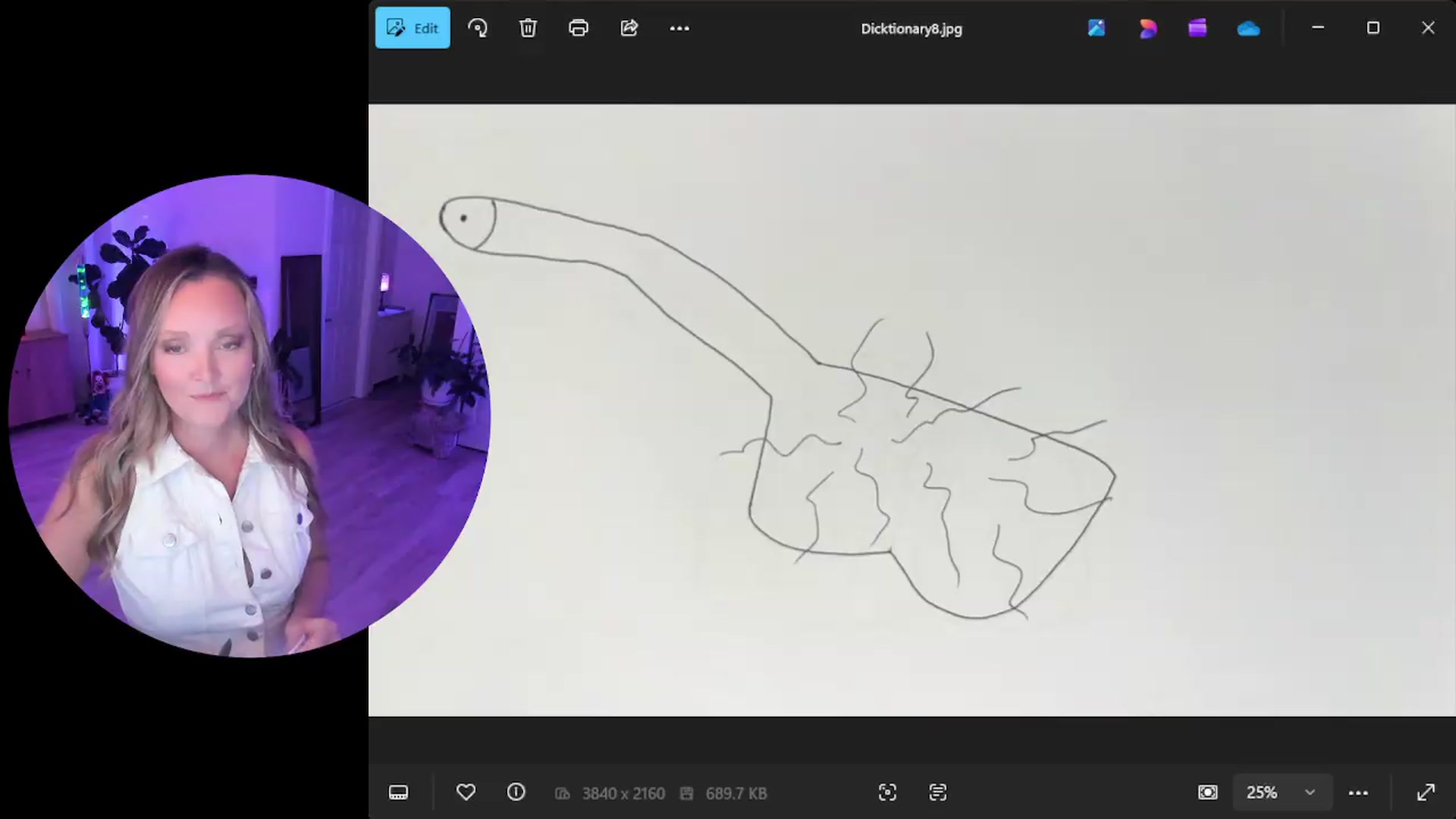This screenshot has width=1456, height=819.
Task: Print the image with the printer icon
Action: [579, 28]
